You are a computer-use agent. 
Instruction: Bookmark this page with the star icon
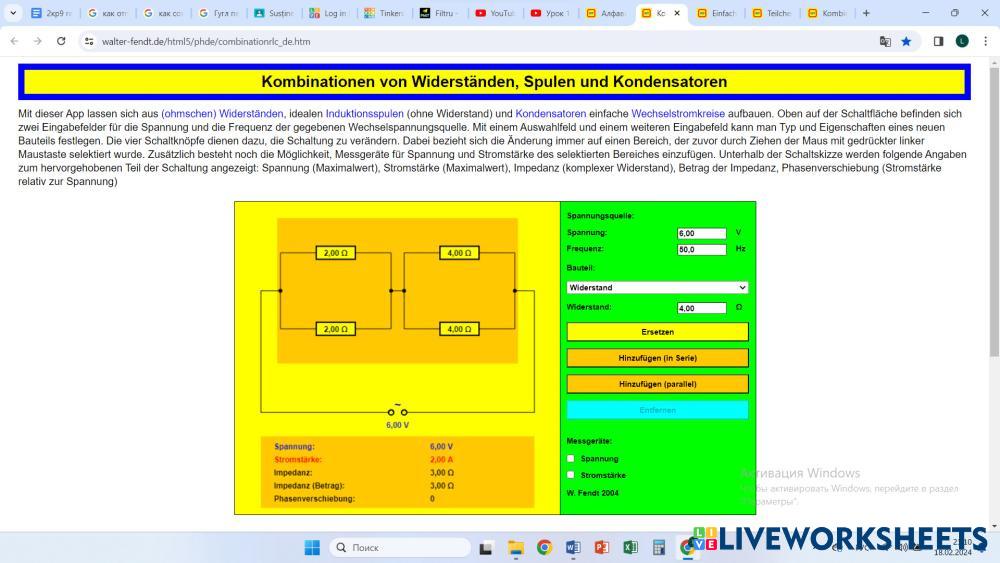coord(906,41)
